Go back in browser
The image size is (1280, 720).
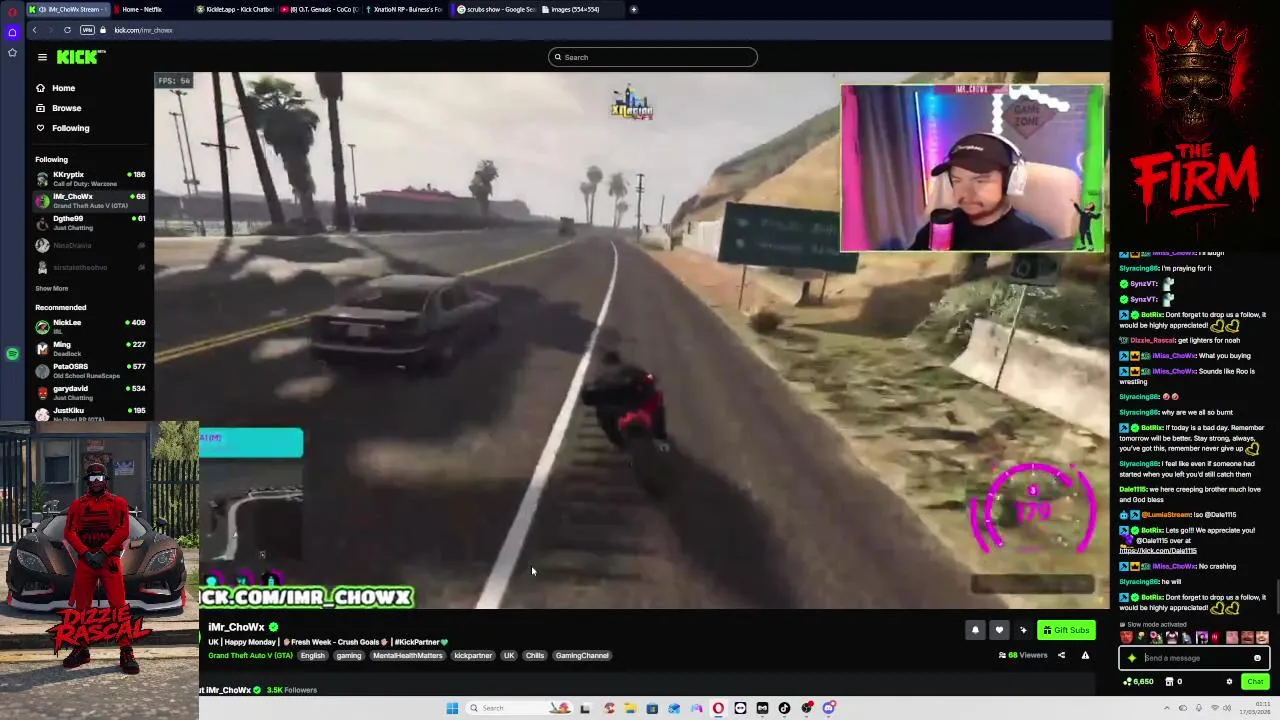pyautogui.click(x=34, y=30)
